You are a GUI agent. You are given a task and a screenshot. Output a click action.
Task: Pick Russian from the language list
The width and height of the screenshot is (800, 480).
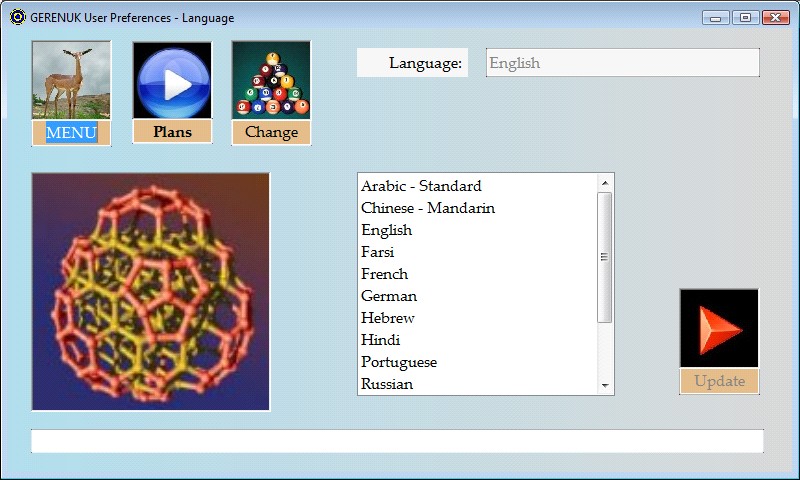(x=387, y=384)
